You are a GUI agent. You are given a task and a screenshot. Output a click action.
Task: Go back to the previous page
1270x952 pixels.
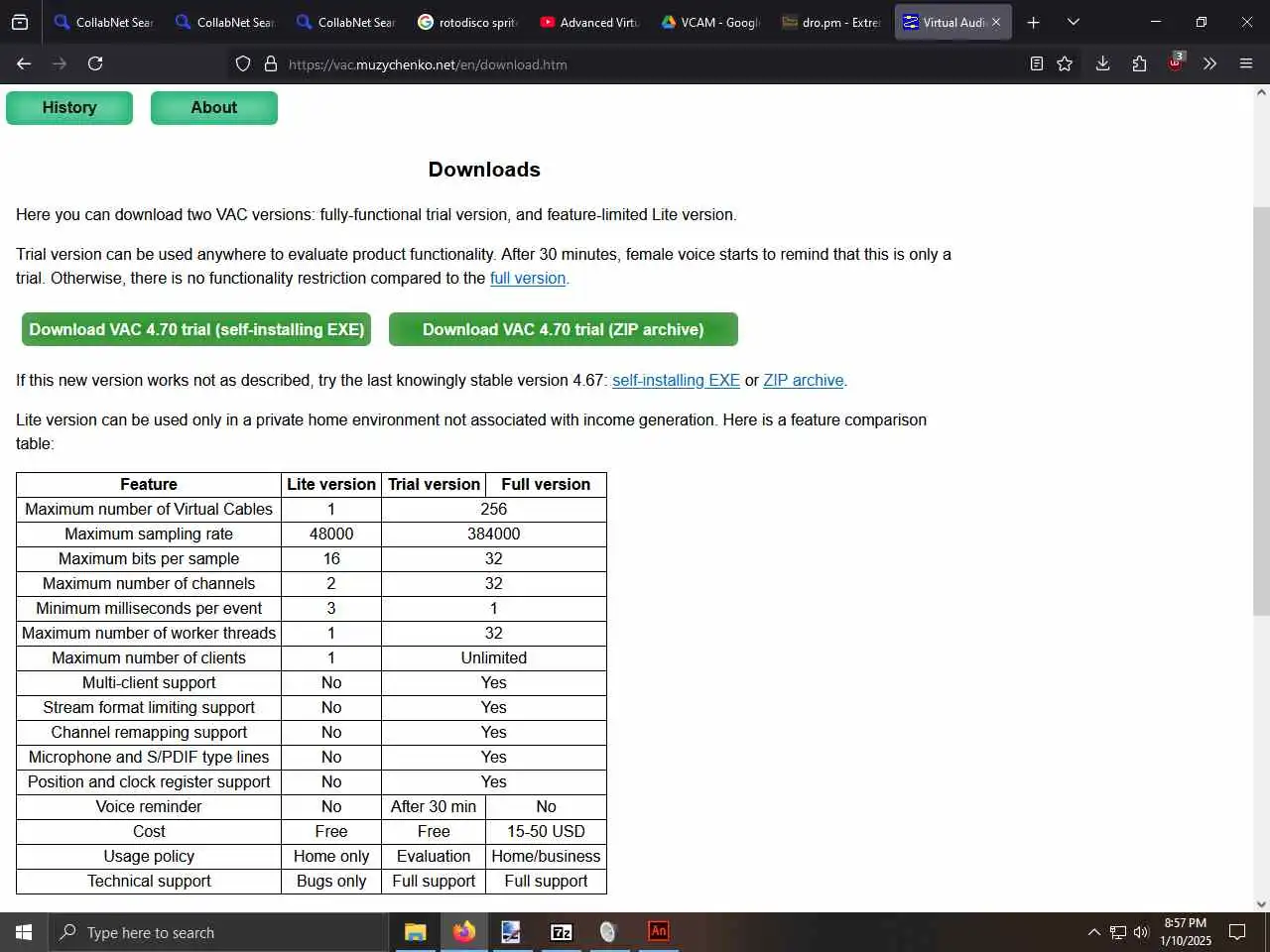pyautogui.click(x=24, y=63)
